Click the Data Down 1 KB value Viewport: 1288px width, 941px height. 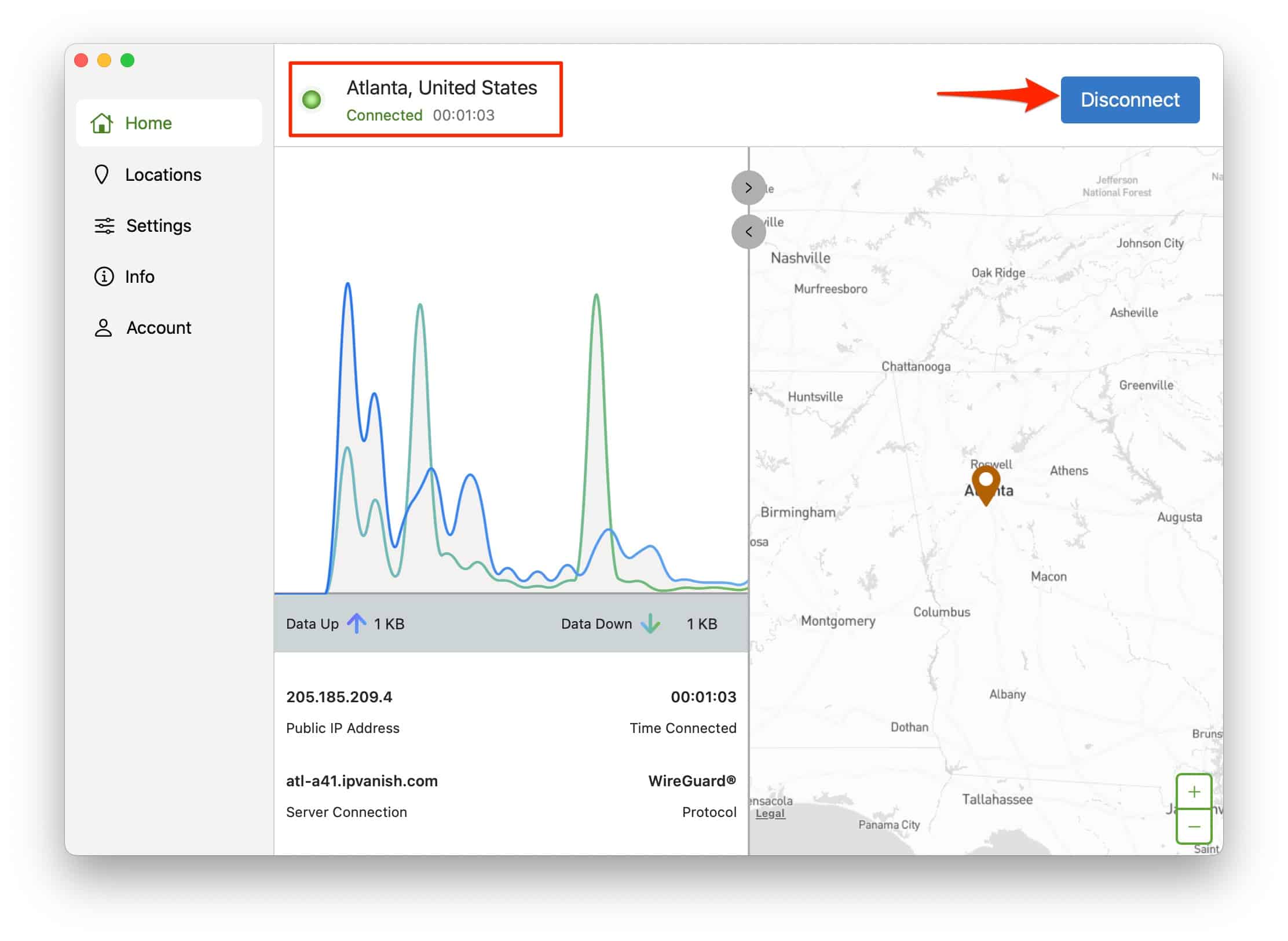(x=702, y=623)
